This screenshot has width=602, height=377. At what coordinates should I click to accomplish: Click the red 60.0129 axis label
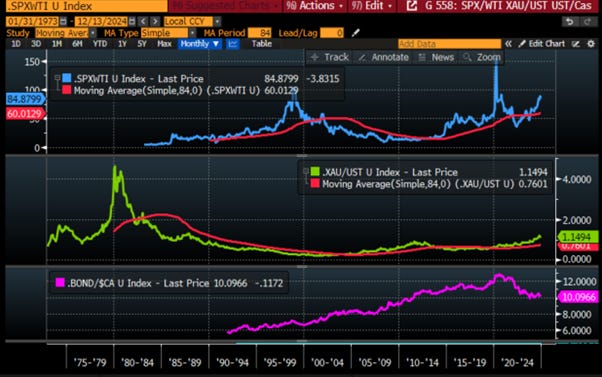25,114
